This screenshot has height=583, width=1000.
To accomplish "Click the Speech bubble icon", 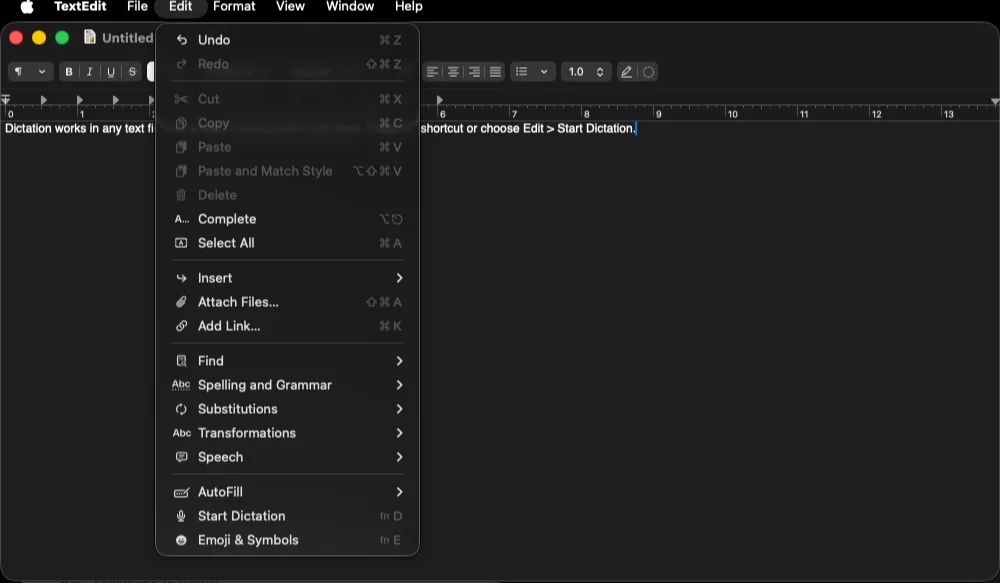I will (181, 457).
